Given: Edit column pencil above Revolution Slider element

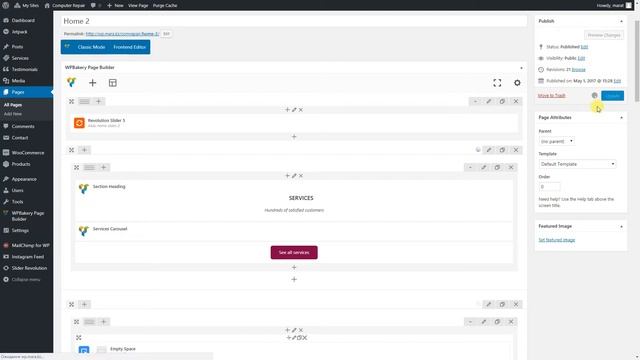Looking at the screenshot, I should pyautogui.click(x=294, y=110).
